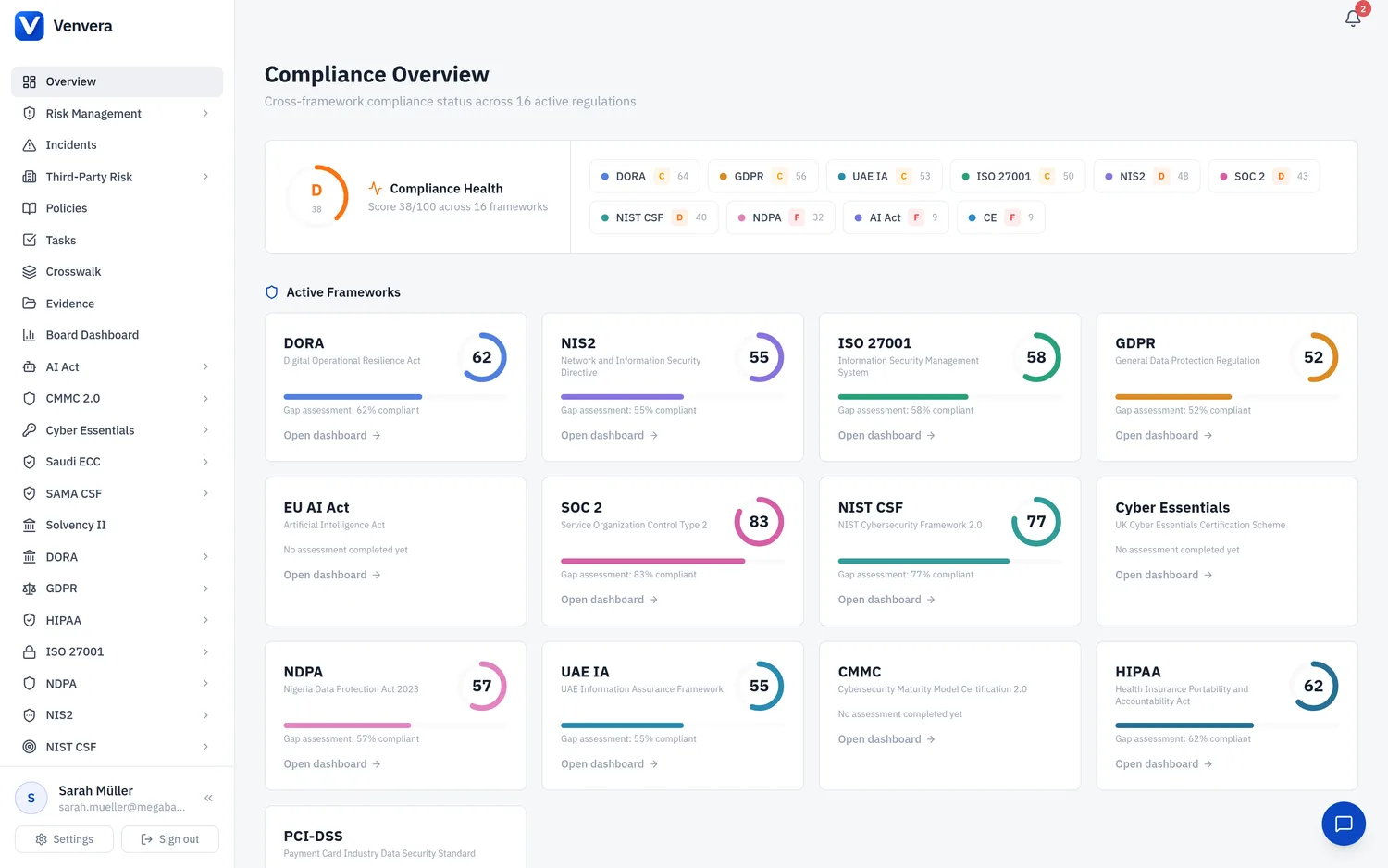The height and width of the screenshot is (868, 1388).
Task: Click the Saudi ECC shield icon
Action: pyautogui.click(x=30, y=462)
